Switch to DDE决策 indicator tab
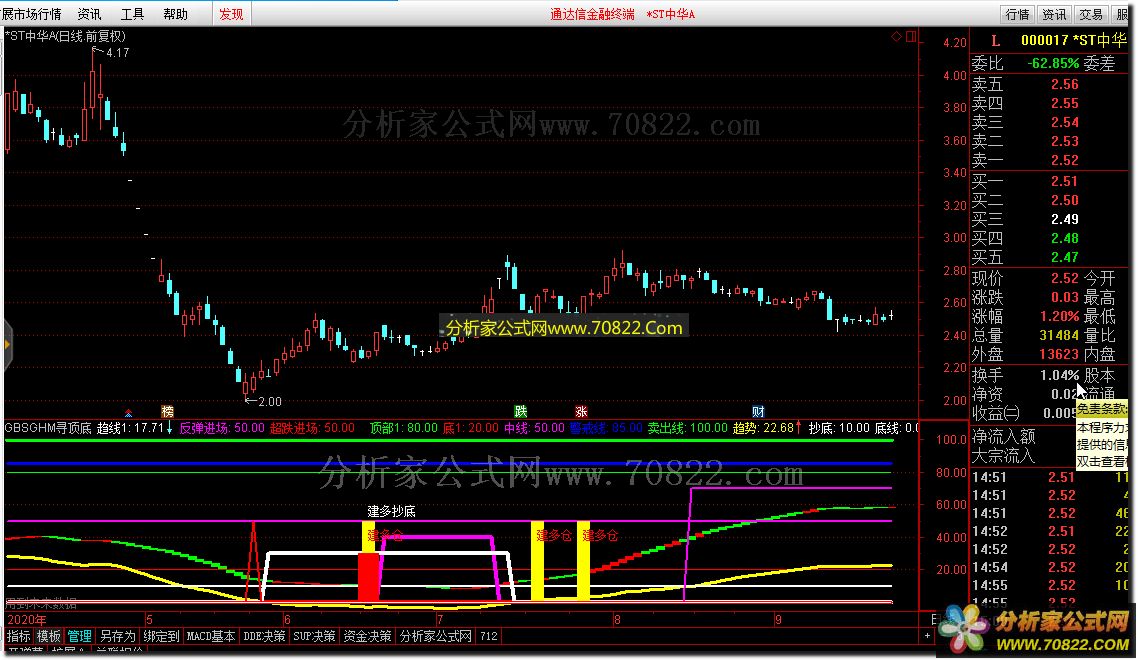The image size is (1138, 660). click(264, 636)
